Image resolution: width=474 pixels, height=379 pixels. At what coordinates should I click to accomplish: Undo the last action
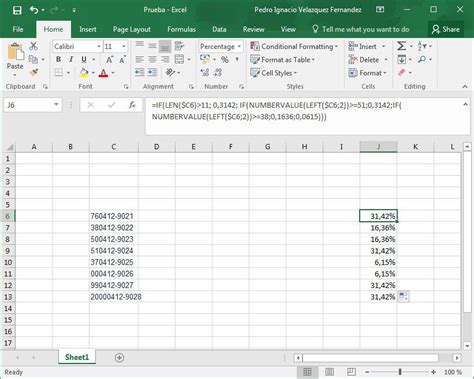[x=34, y=10]
